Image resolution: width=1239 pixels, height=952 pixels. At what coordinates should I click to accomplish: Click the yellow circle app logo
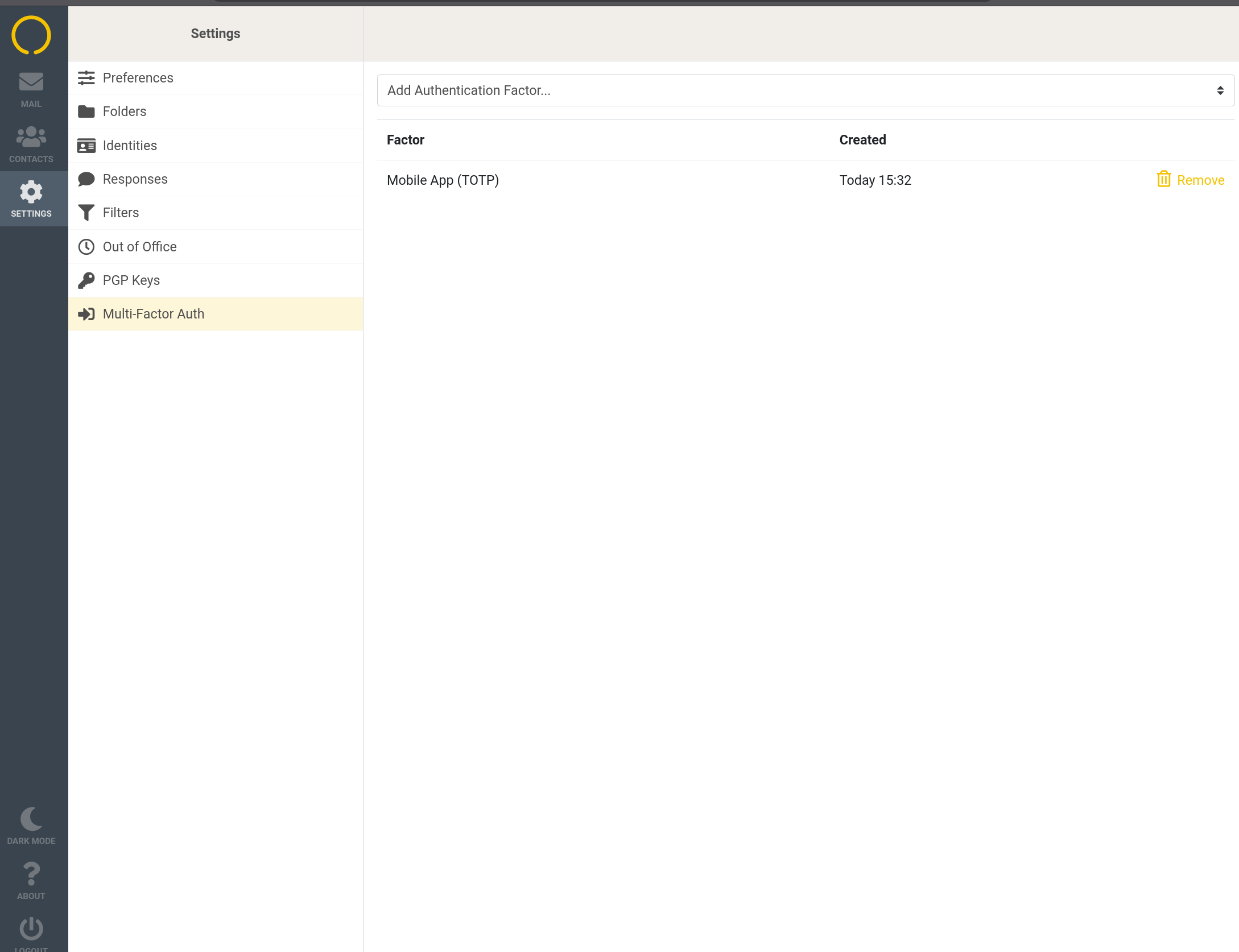click(x=31, y=35)
